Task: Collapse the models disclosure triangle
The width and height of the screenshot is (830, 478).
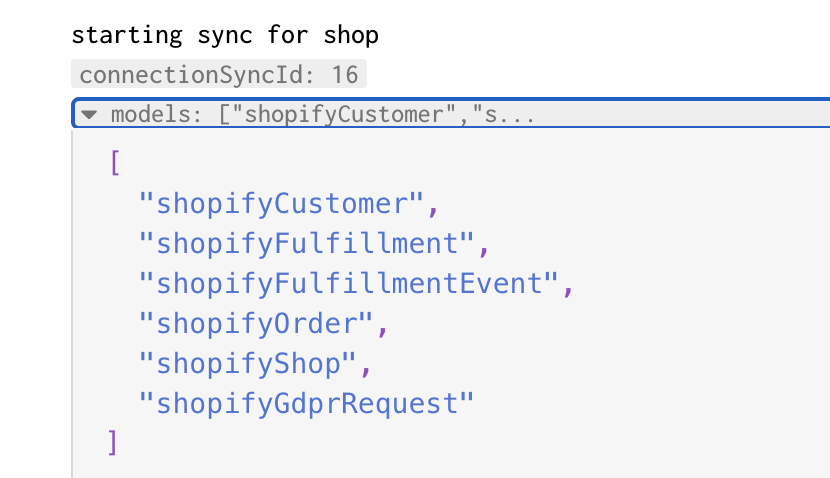Action: 89,114
